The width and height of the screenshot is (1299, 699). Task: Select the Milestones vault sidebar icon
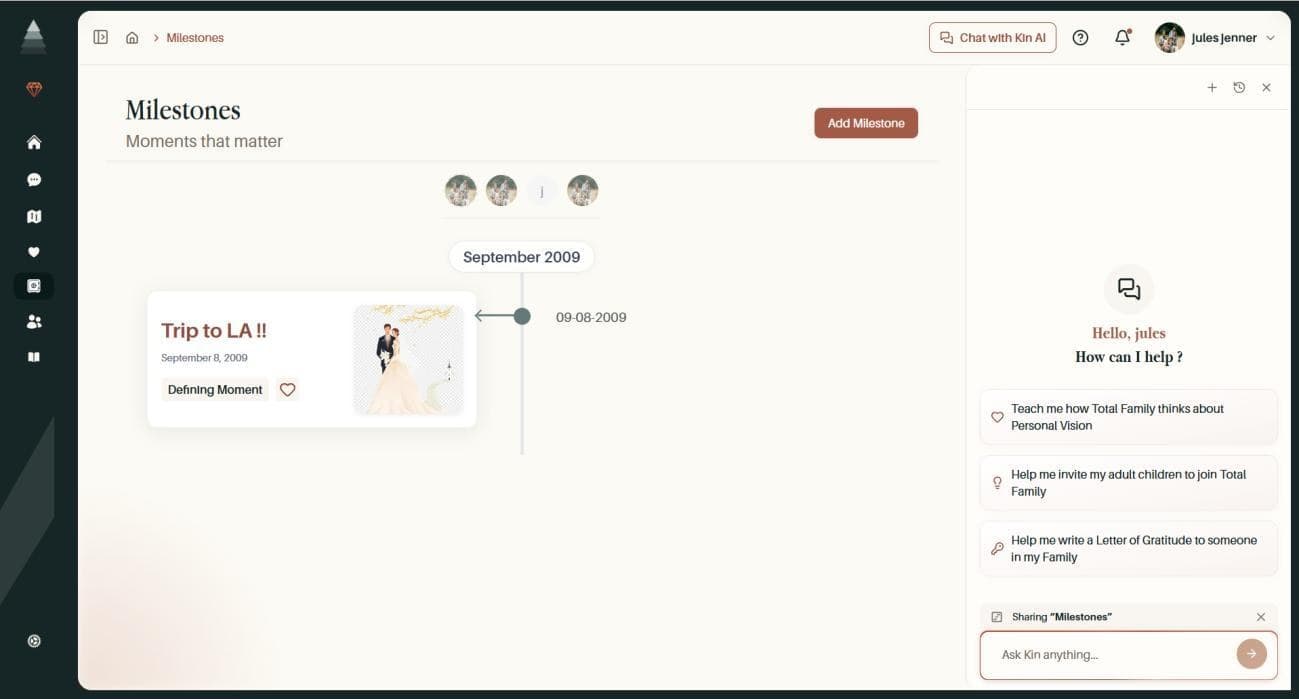pyautogui.click(x=34, y=286)
